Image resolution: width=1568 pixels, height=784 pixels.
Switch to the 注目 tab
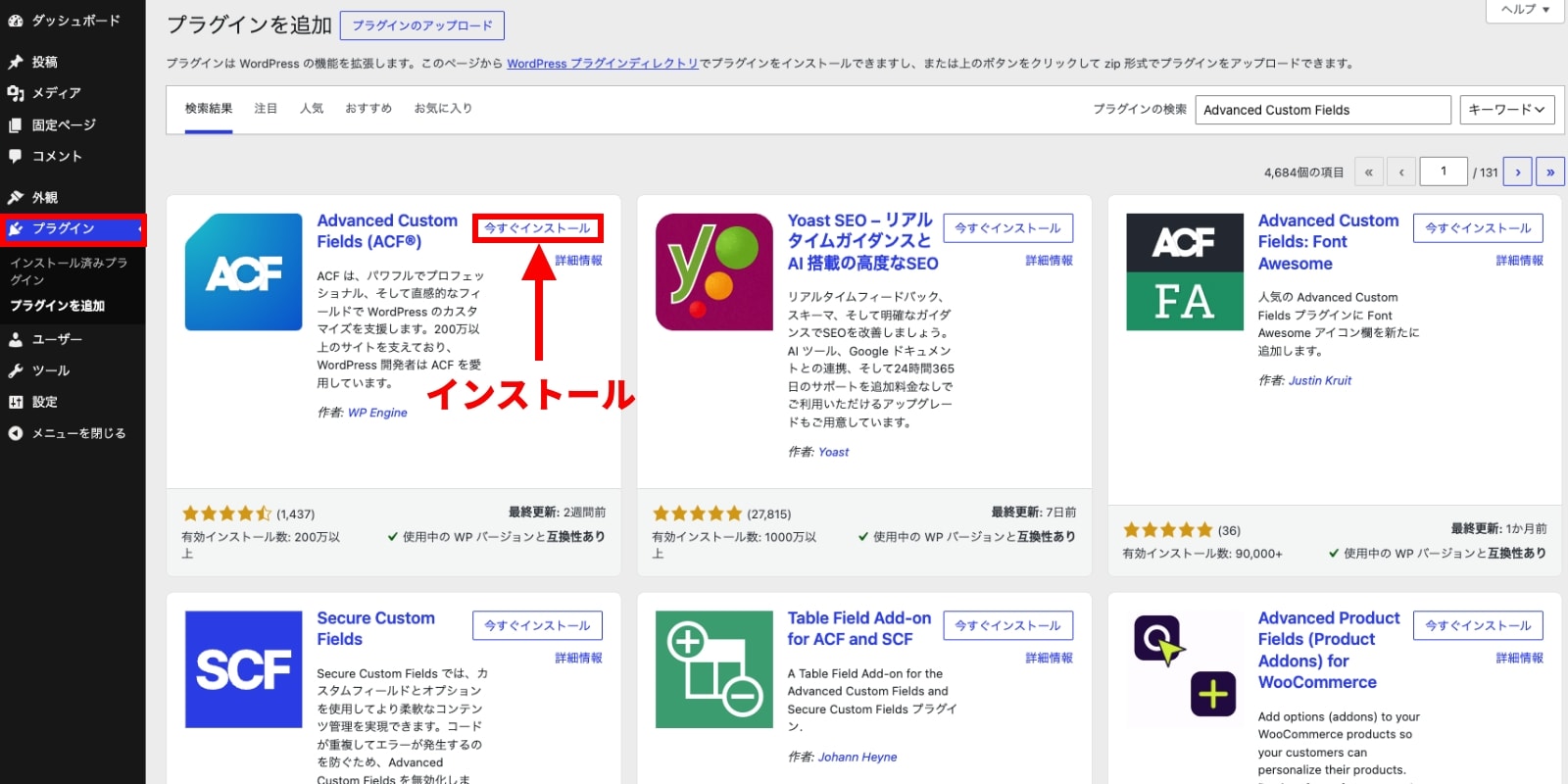(266, 109)
